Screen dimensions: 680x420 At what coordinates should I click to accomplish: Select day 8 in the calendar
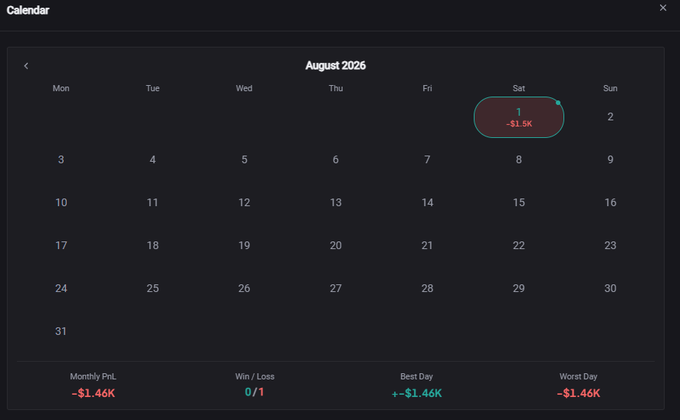click(519, 160)
